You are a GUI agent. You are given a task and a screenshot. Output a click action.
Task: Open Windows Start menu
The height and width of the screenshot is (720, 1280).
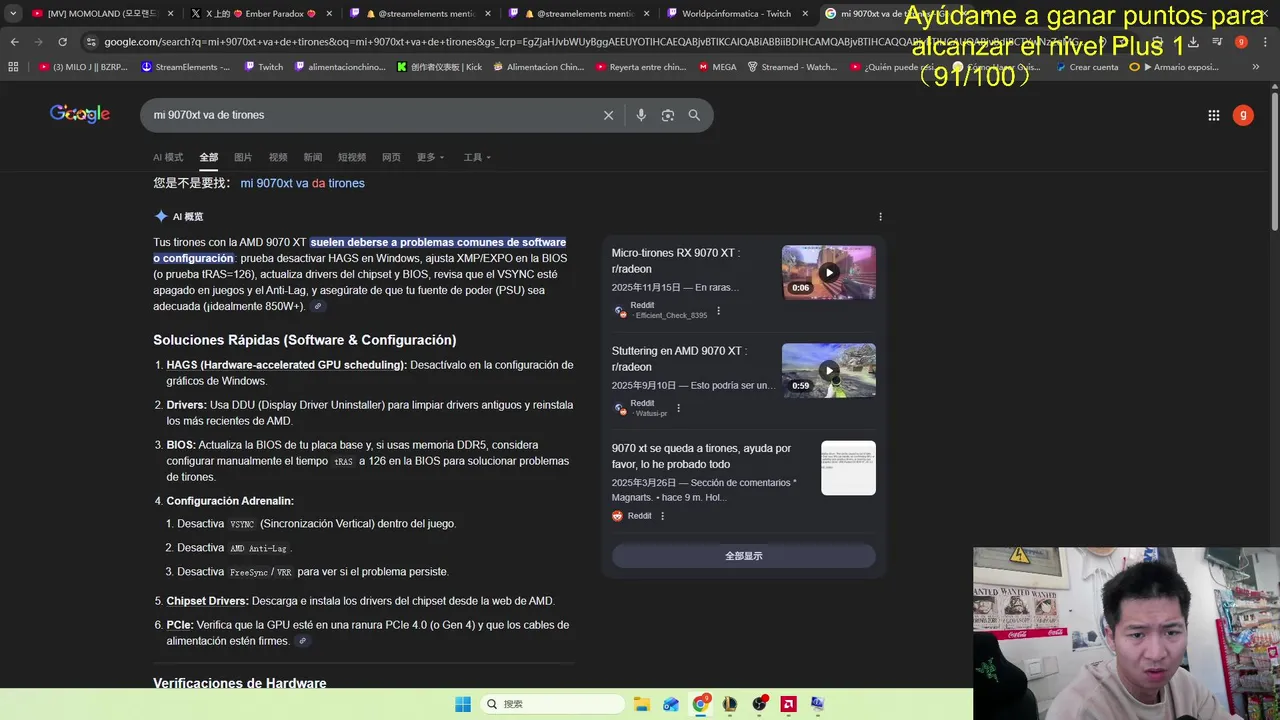point(463,704)
